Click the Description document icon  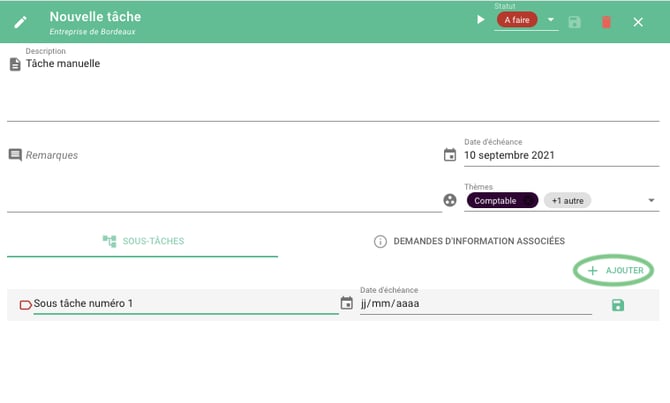(15, 64)
